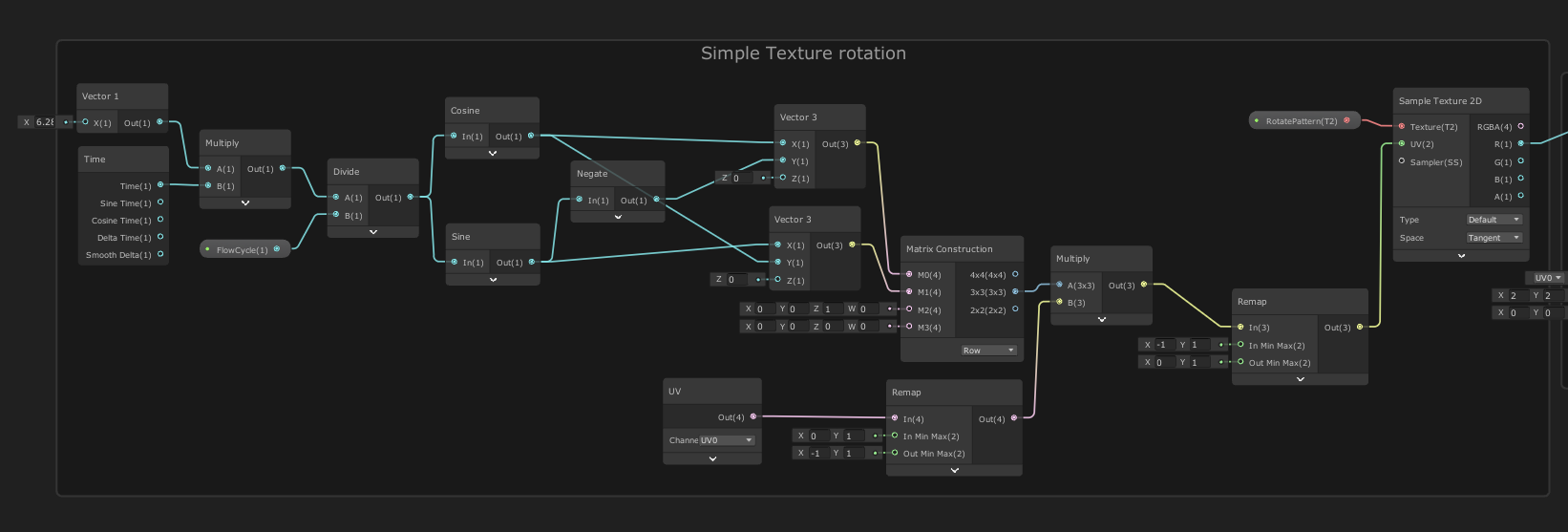Open the UV0 dropdown beside Sample Texture 2D
The width and height of the screenshot is (1568, 532).
click(x=1546, y=278)
